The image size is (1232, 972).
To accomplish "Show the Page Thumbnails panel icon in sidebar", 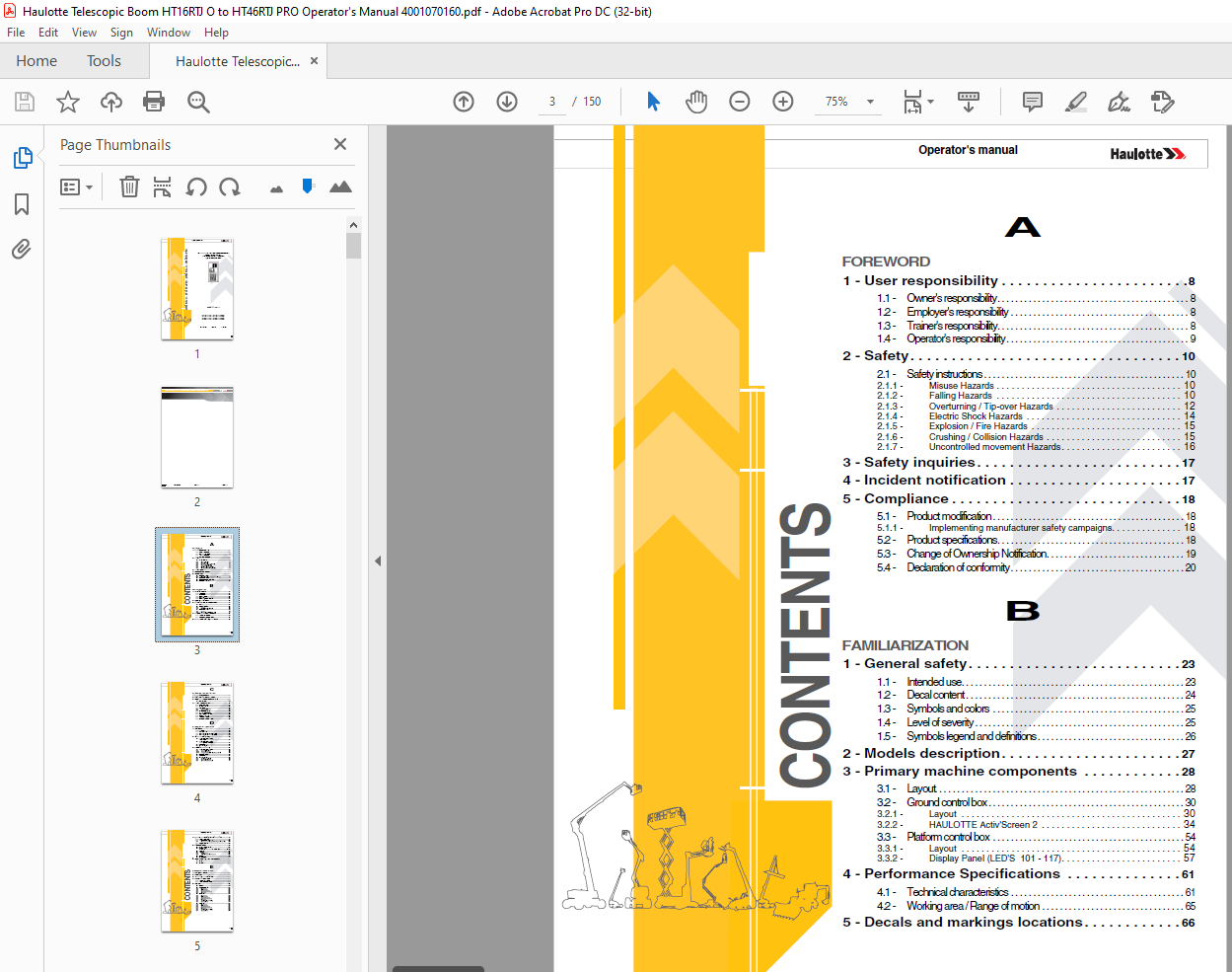I will coord(22,158).
